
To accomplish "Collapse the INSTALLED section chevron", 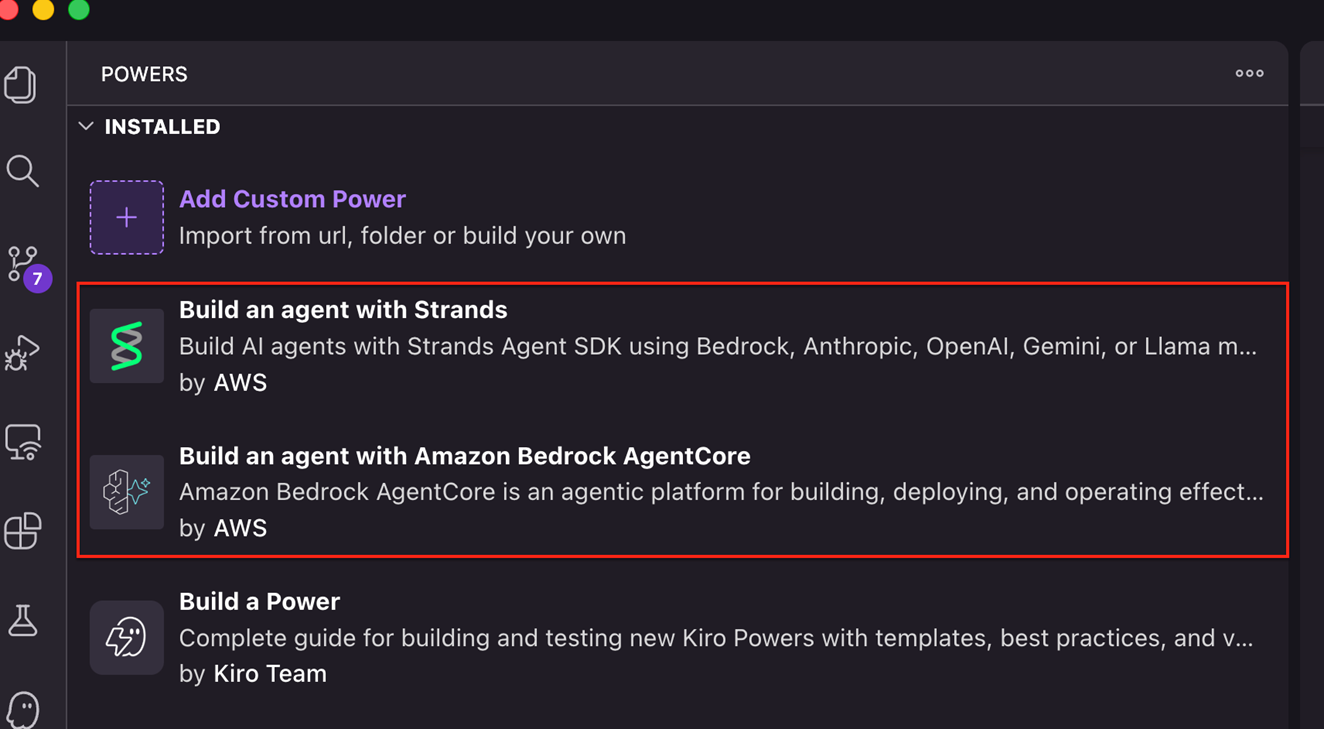I will (86, 127).
